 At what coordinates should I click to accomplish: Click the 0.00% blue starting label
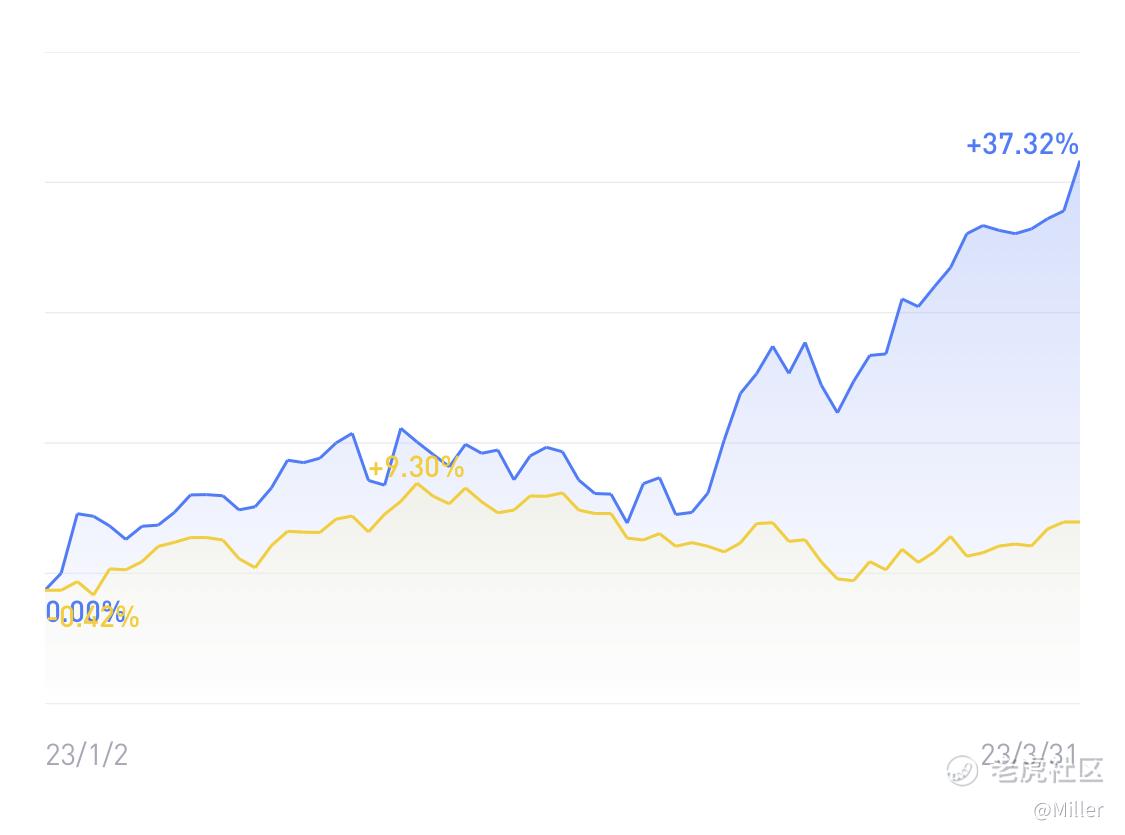click(x=85, y=611)
